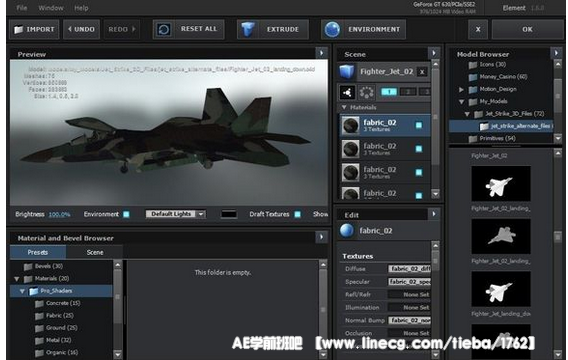568x360 pixels.
Task: Toggle the Draft Textures checkbox
Action: click(x=297, y=214)
